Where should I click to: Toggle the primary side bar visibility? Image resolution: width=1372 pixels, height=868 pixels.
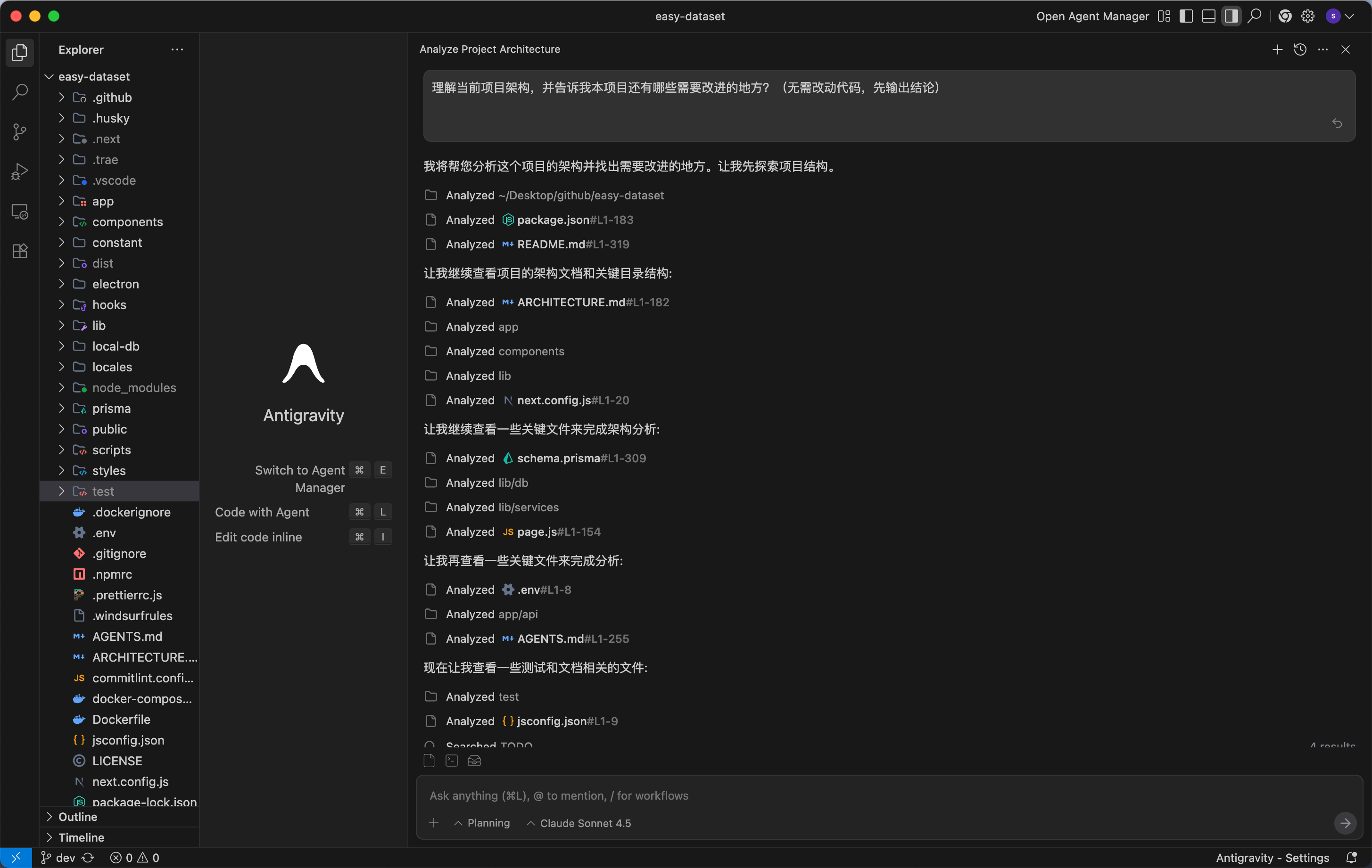[x=1186, y=16]
